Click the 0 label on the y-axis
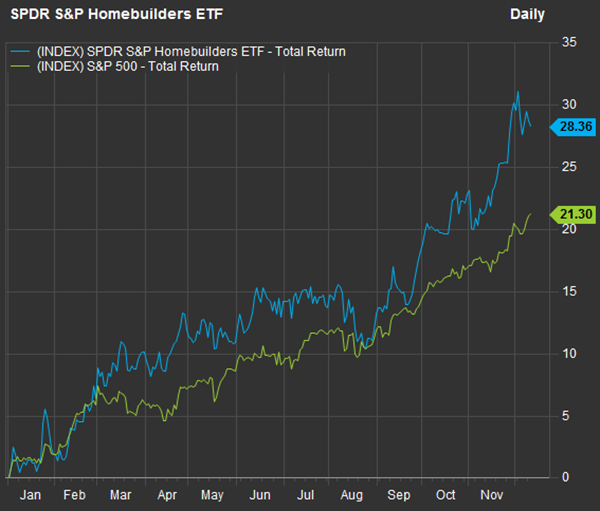The width and height of the screenshot is (600, 511). click(566, 477)
